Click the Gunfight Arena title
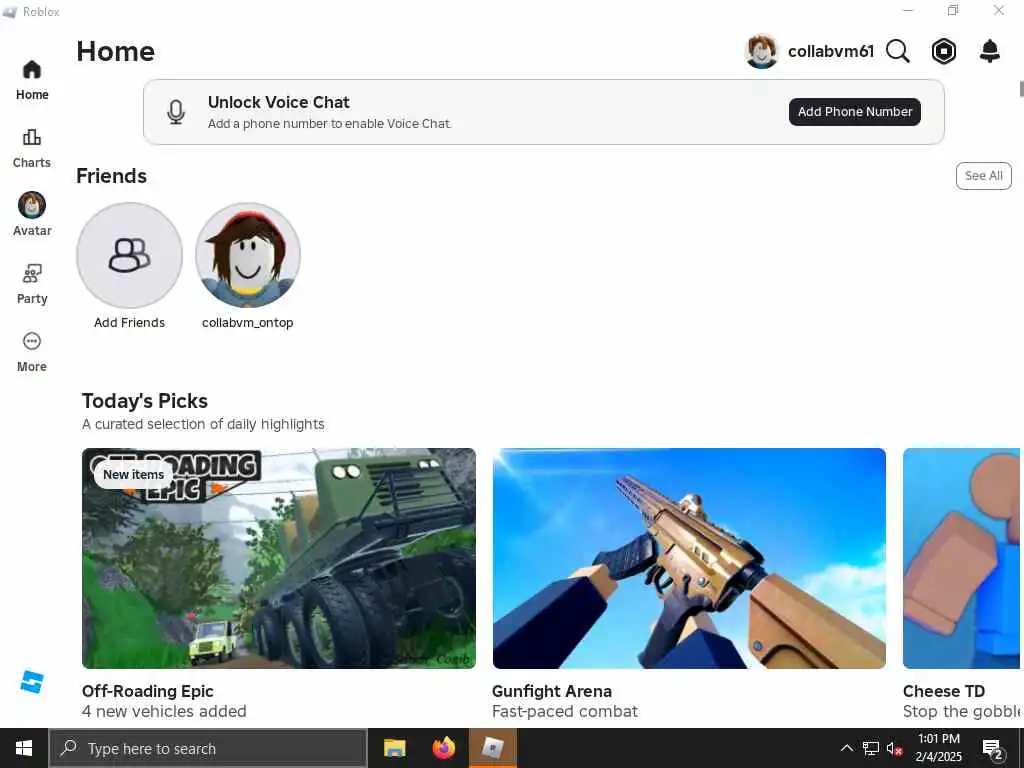 point(552,691)
